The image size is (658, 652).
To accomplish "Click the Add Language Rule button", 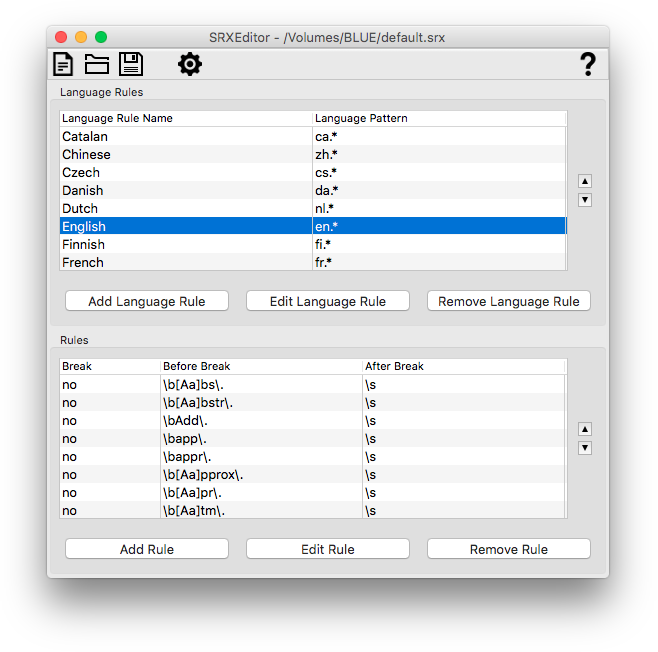I will pyautogui.click(x=147, y=301).
